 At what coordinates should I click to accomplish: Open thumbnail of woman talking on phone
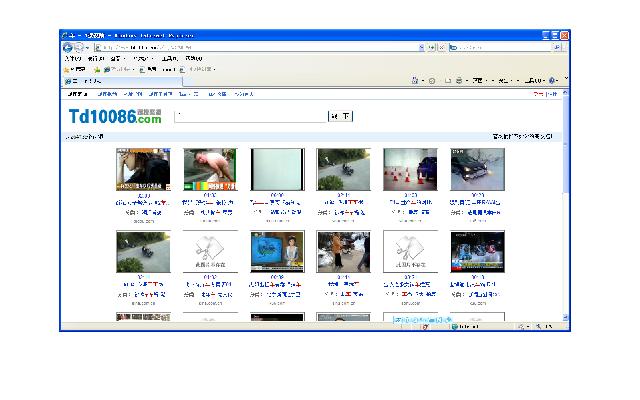point(143,169)
